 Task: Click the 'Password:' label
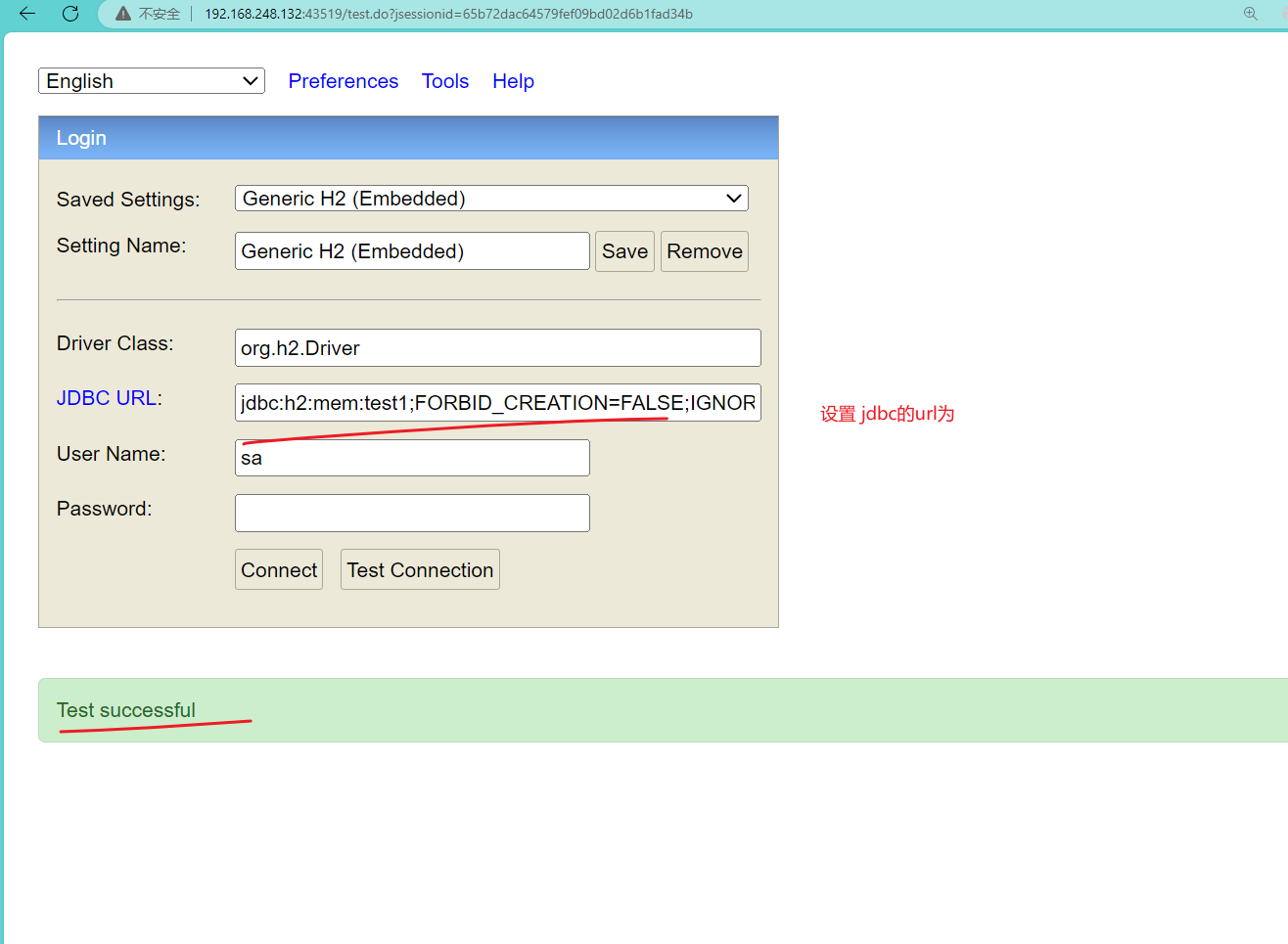(105, 509)
